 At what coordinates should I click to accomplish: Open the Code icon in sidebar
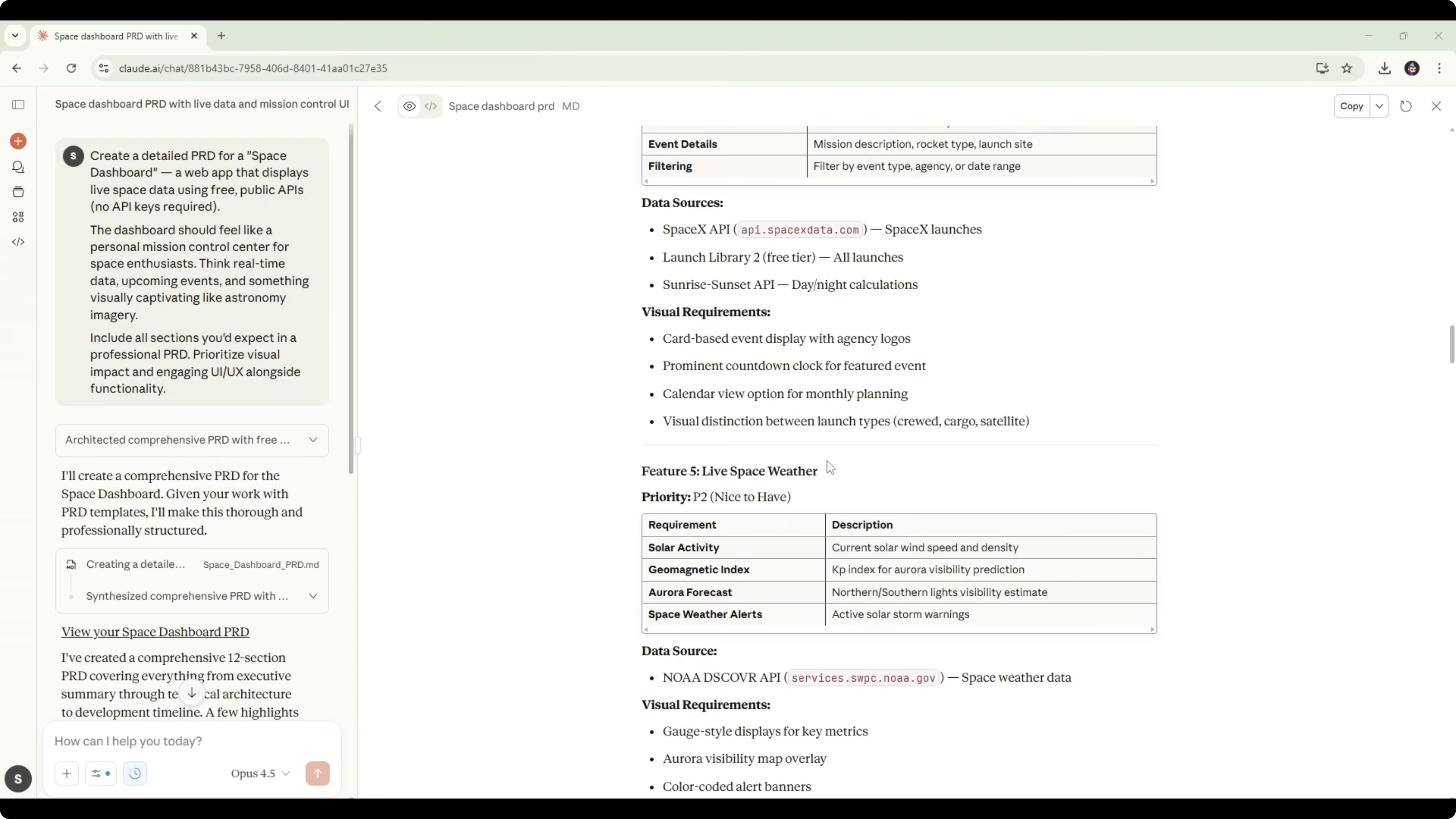point(18,242)
